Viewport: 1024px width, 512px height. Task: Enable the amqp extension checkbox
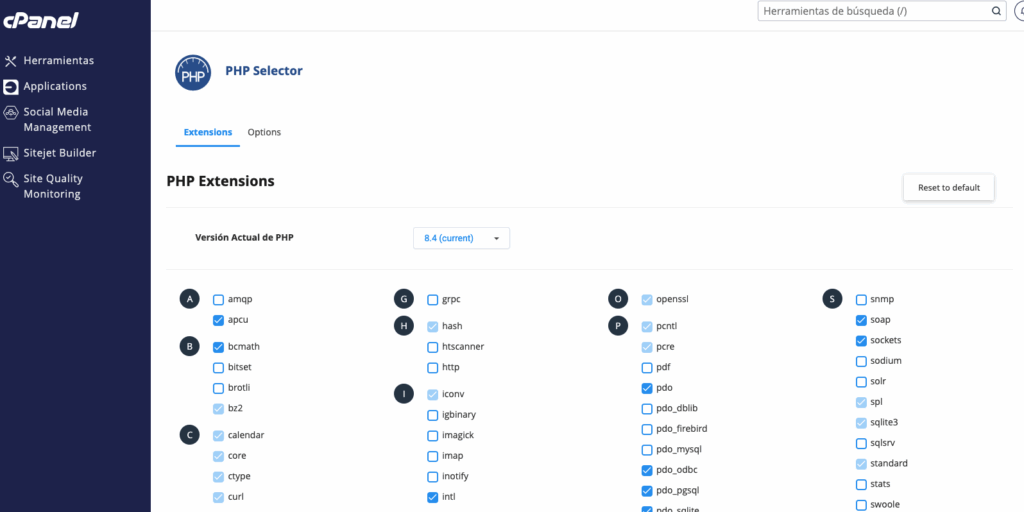pyautogui.click(x=219, y=300)
